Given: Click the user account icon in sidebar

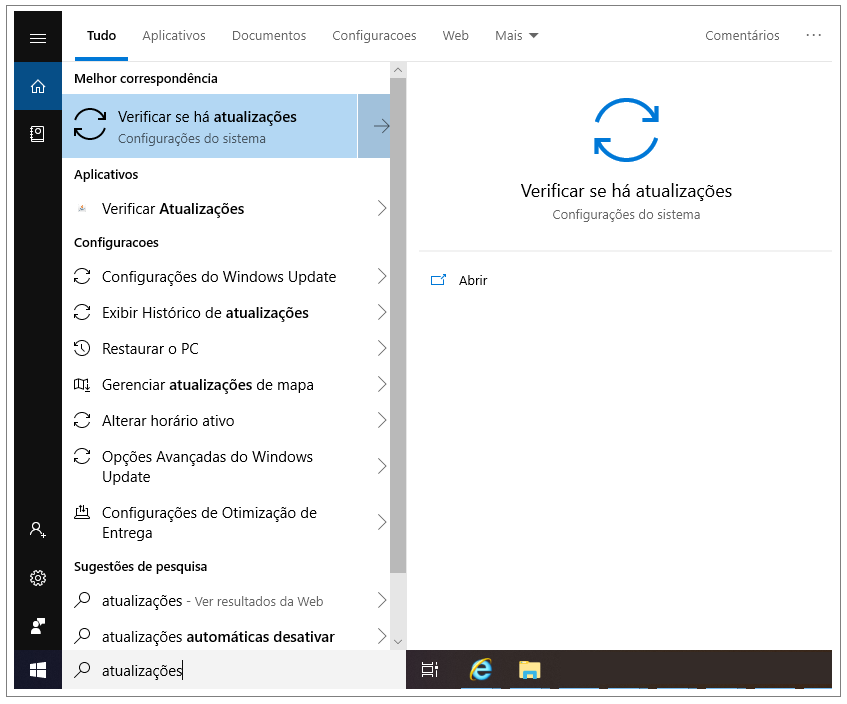Looking at the screenshot, I should pyautogui.click(x=38, y=529).
